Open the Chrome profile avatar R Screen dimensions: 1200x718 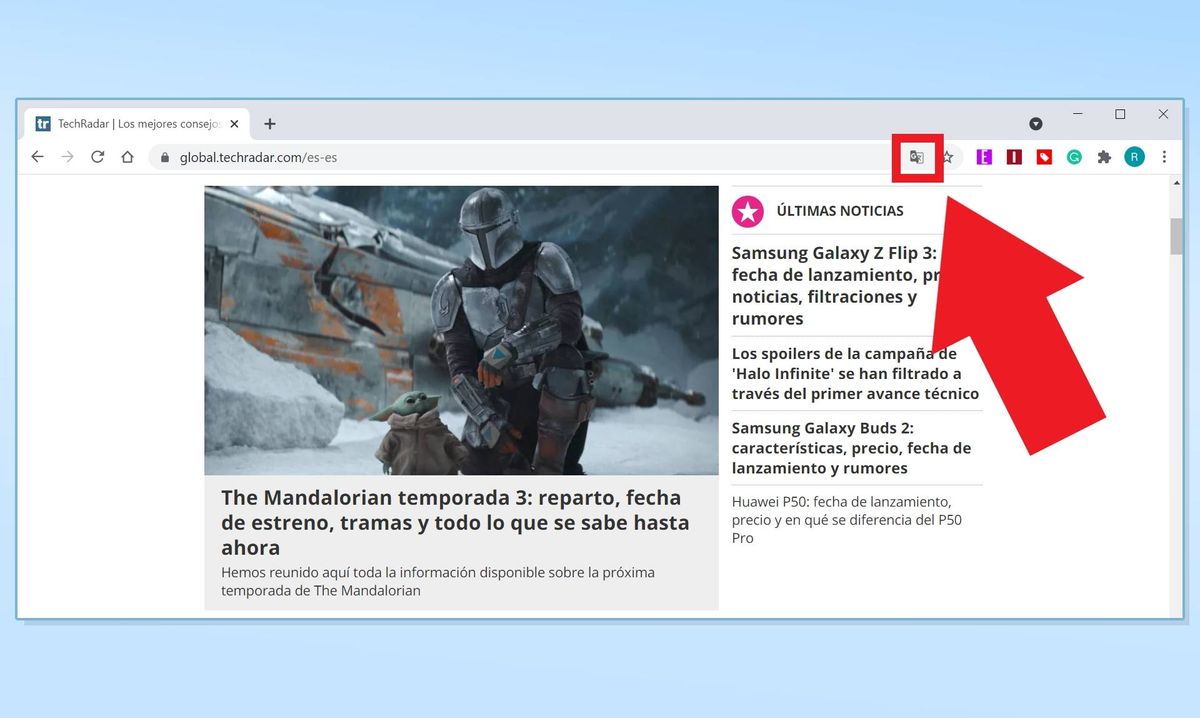(x=1133, y=157)
